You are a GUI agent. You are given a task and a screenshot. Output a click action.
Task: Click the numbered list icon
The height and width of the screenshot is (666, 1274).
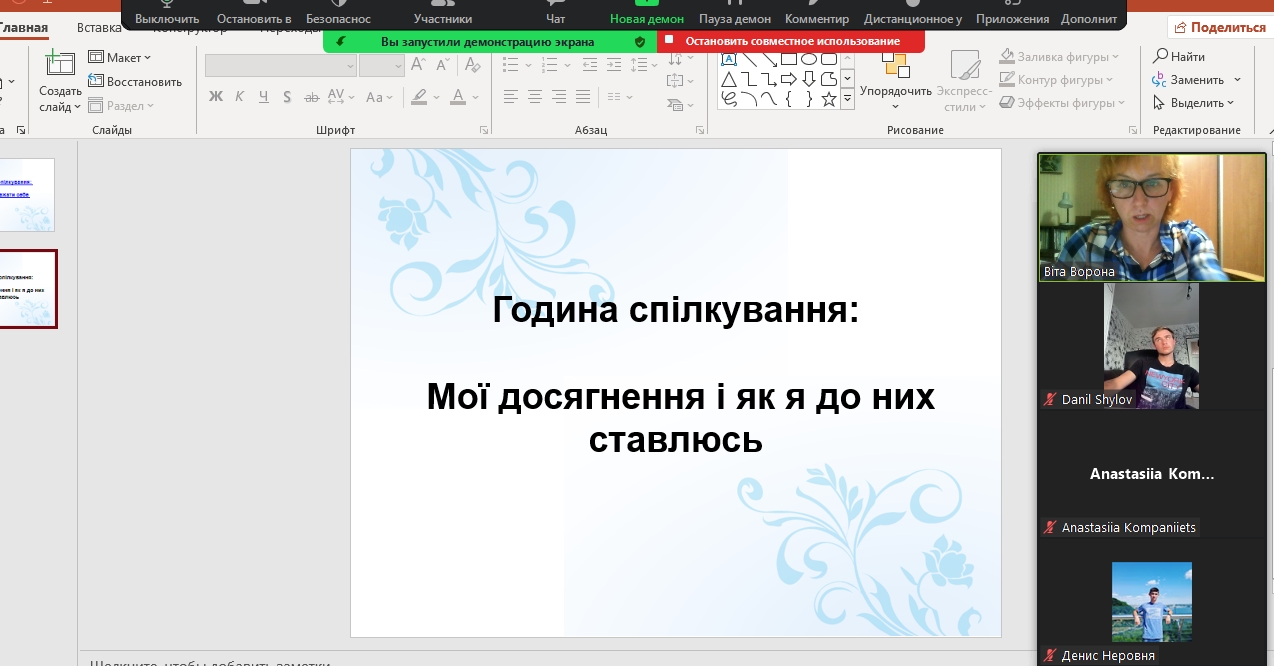[x=549, y=65]
